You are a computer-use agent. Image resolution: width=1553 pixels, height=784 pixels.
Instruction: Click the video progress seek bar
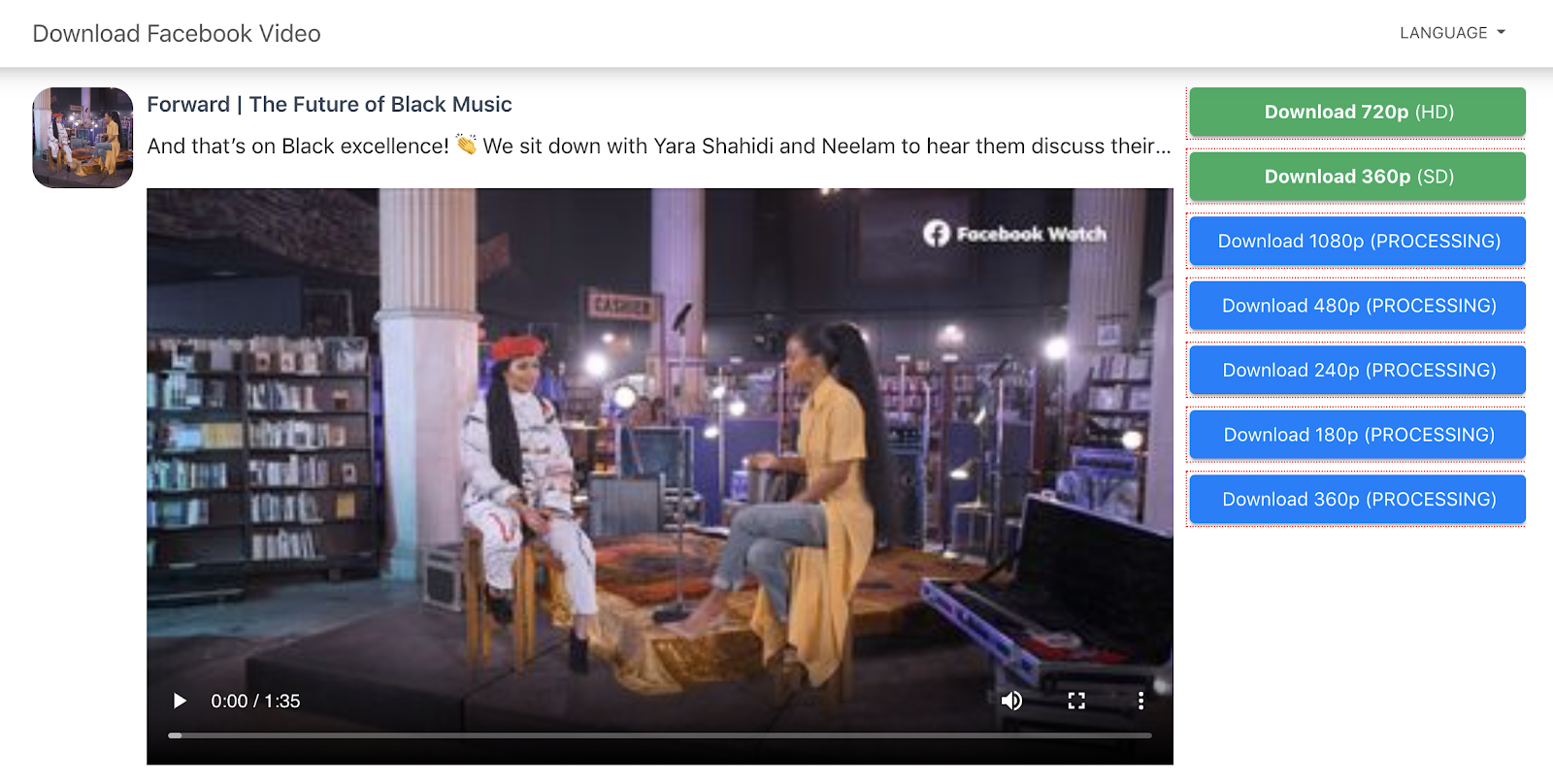tap(660, 735)
